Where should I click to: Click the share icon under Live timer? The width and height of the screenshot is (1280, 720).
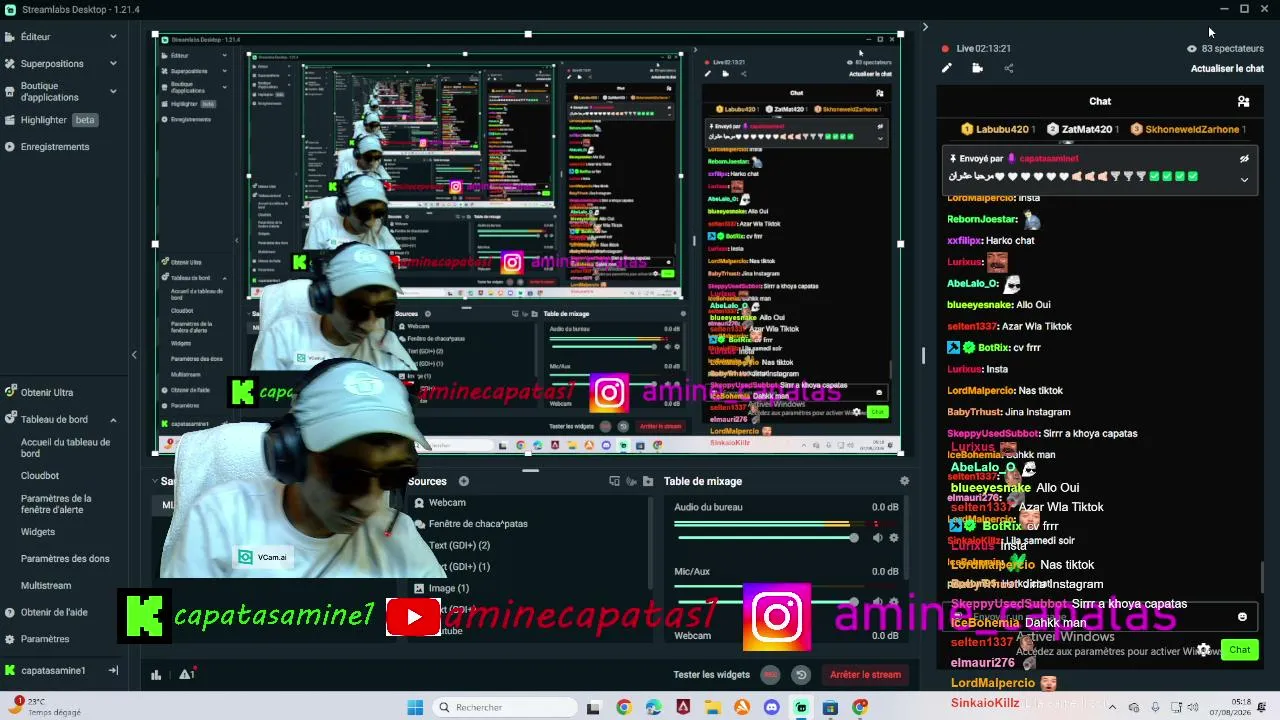(1008, 68)
